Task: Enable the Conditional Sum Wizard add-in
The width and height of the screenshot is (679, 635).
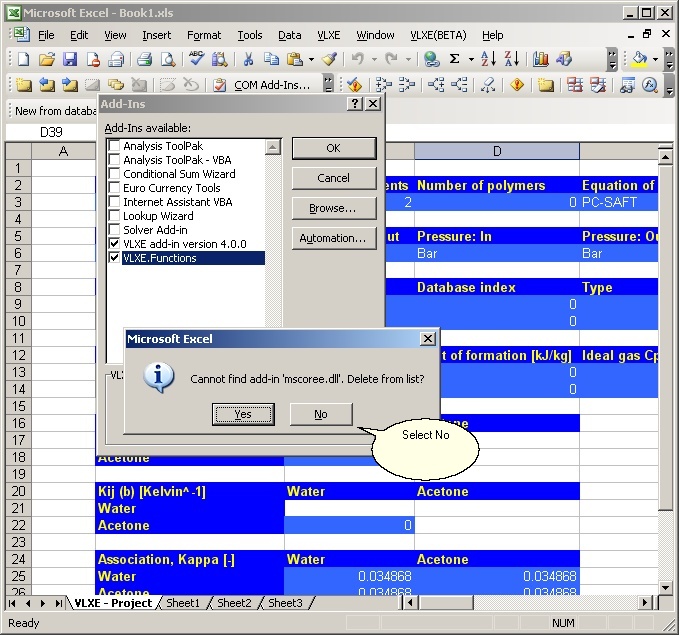Action: click(114, 174)
